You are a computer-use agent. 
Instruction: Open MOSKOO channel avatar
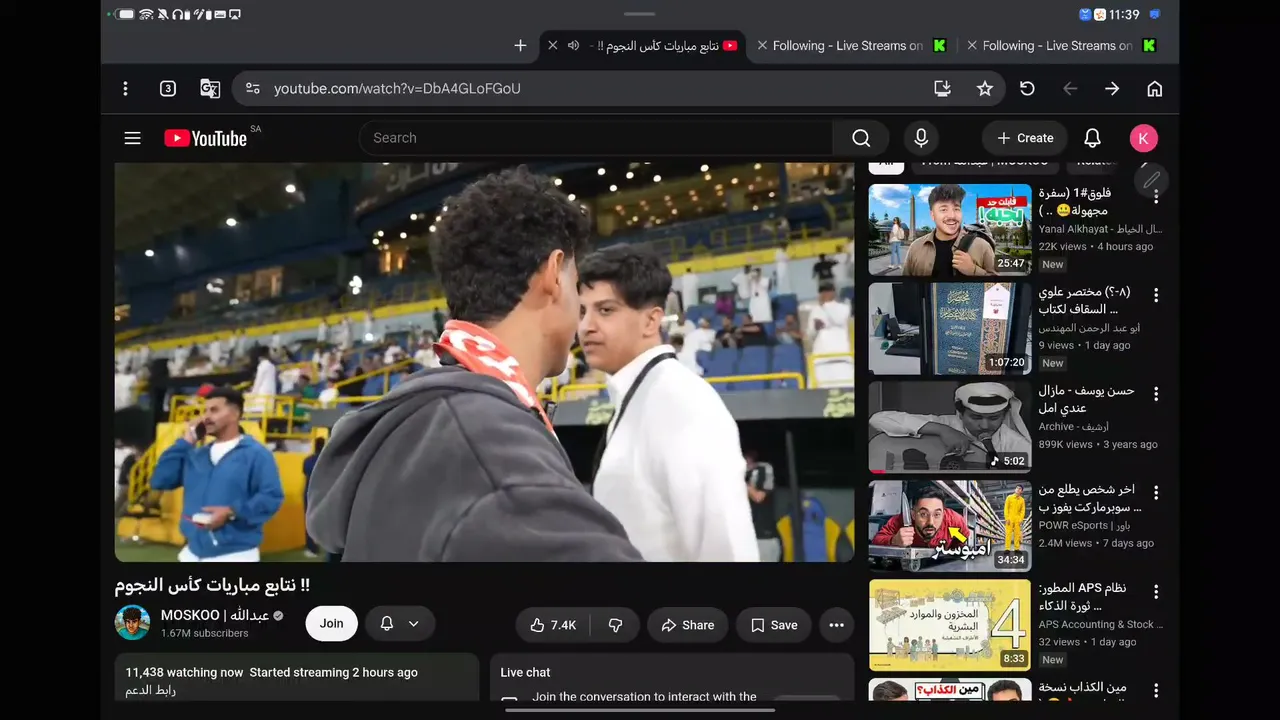[132, 623]
